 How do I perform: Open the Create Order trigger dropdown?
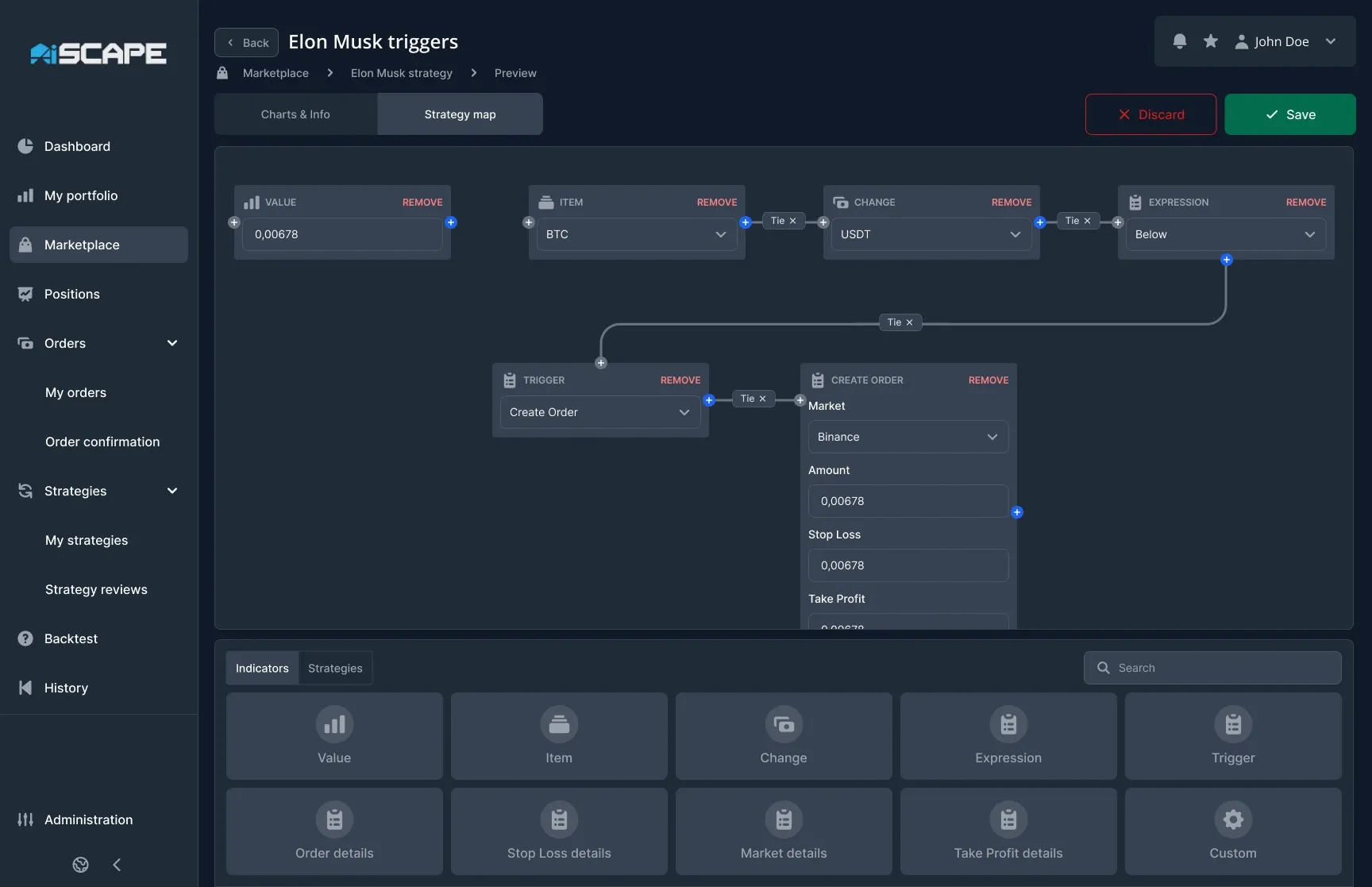[x=600, y=412]
